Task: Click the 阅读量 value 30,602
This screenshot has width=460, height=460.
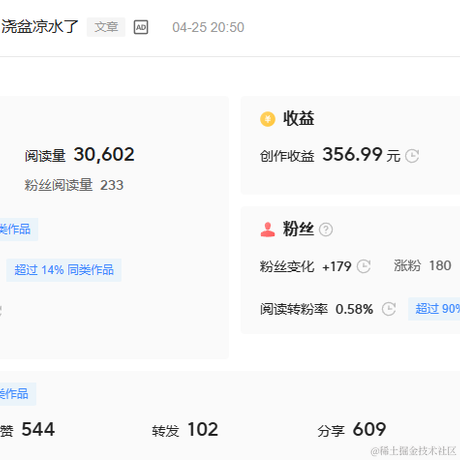Action: pyautogui.click(x=104, y=155)
